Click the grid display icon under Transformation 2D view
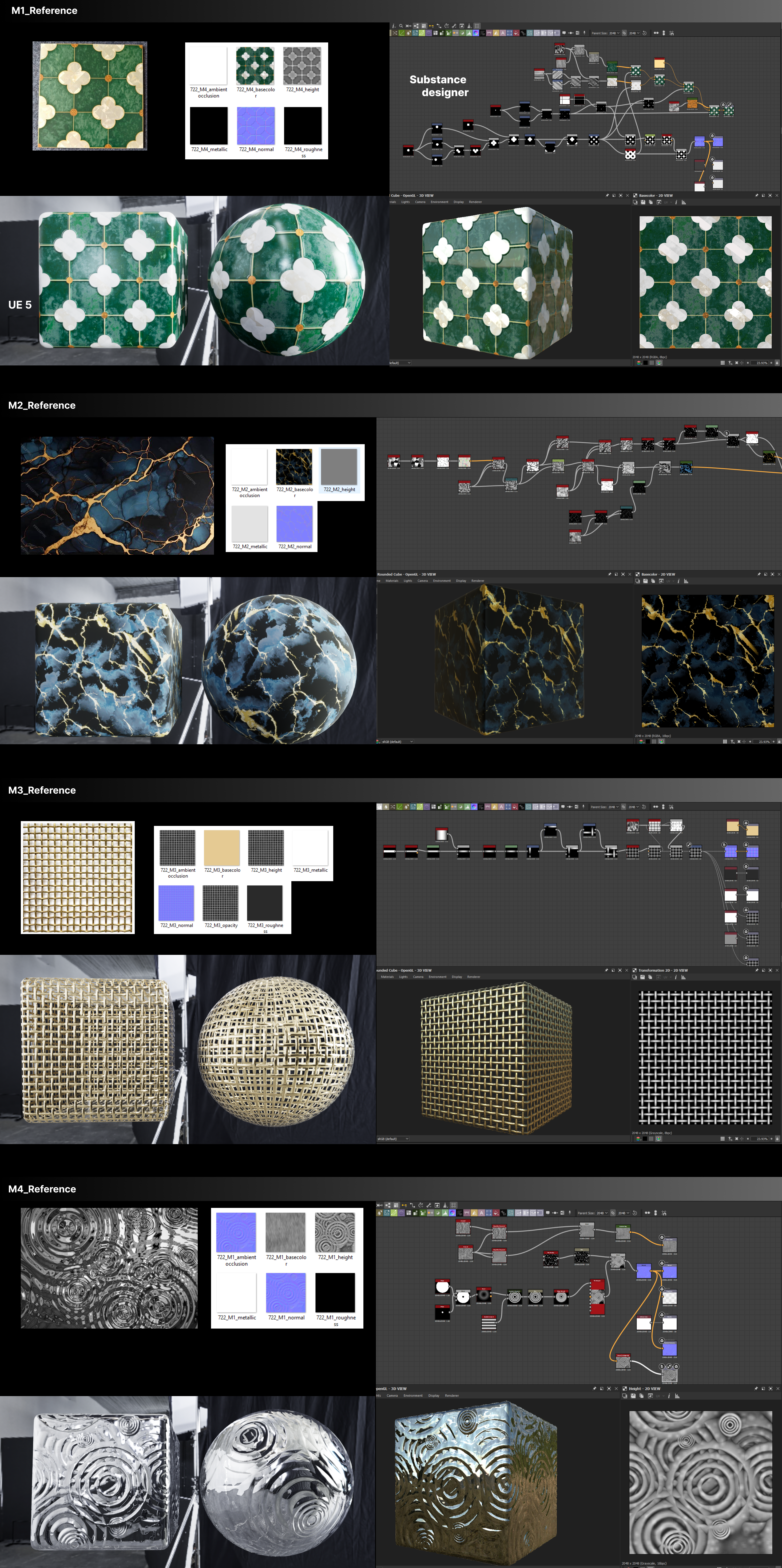The height and width of the screenshot is (1568, 782). 722,1139
